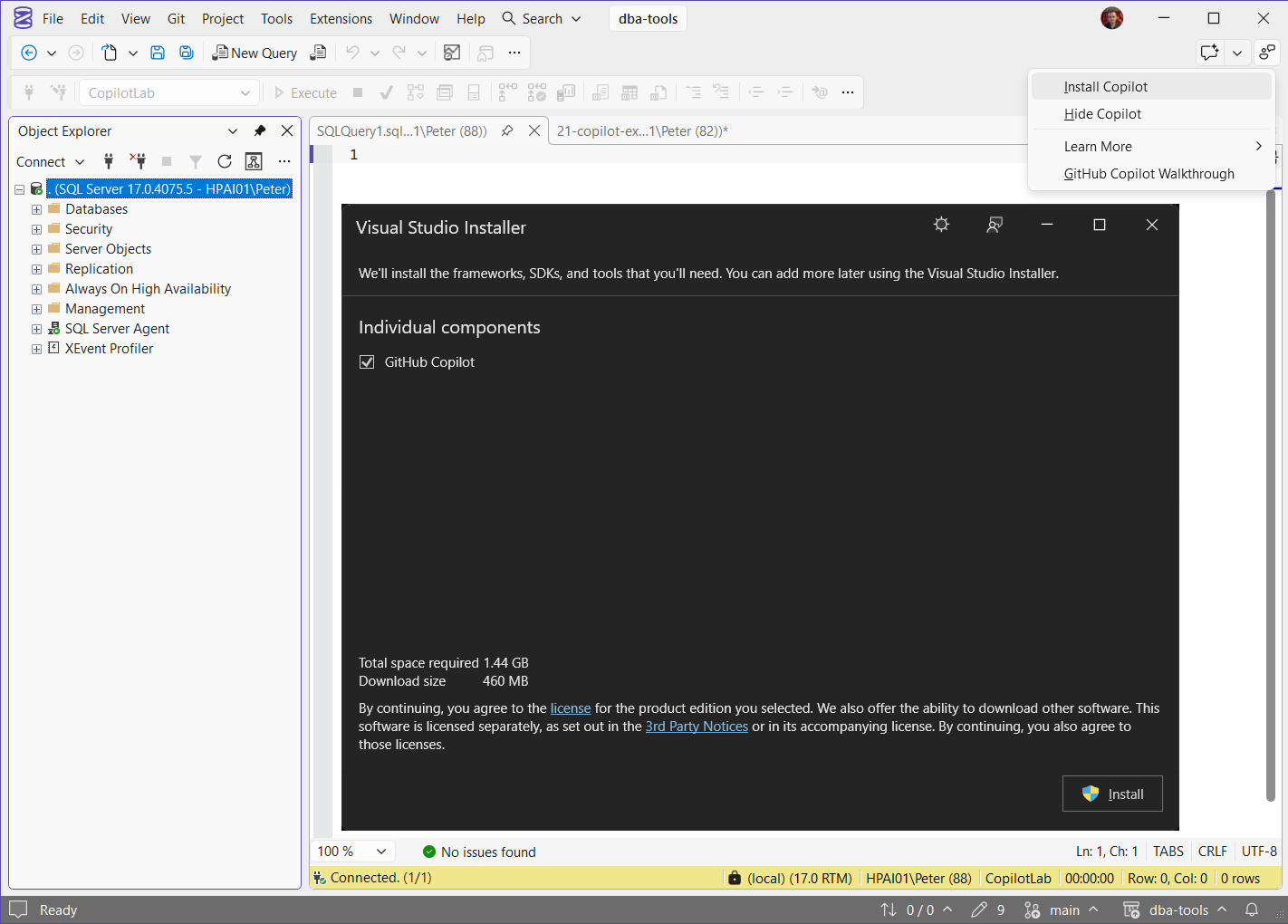Pin the SQLQuery1.sql tab
Viewport: 1288px width, 924px height.
click(507, 130)
